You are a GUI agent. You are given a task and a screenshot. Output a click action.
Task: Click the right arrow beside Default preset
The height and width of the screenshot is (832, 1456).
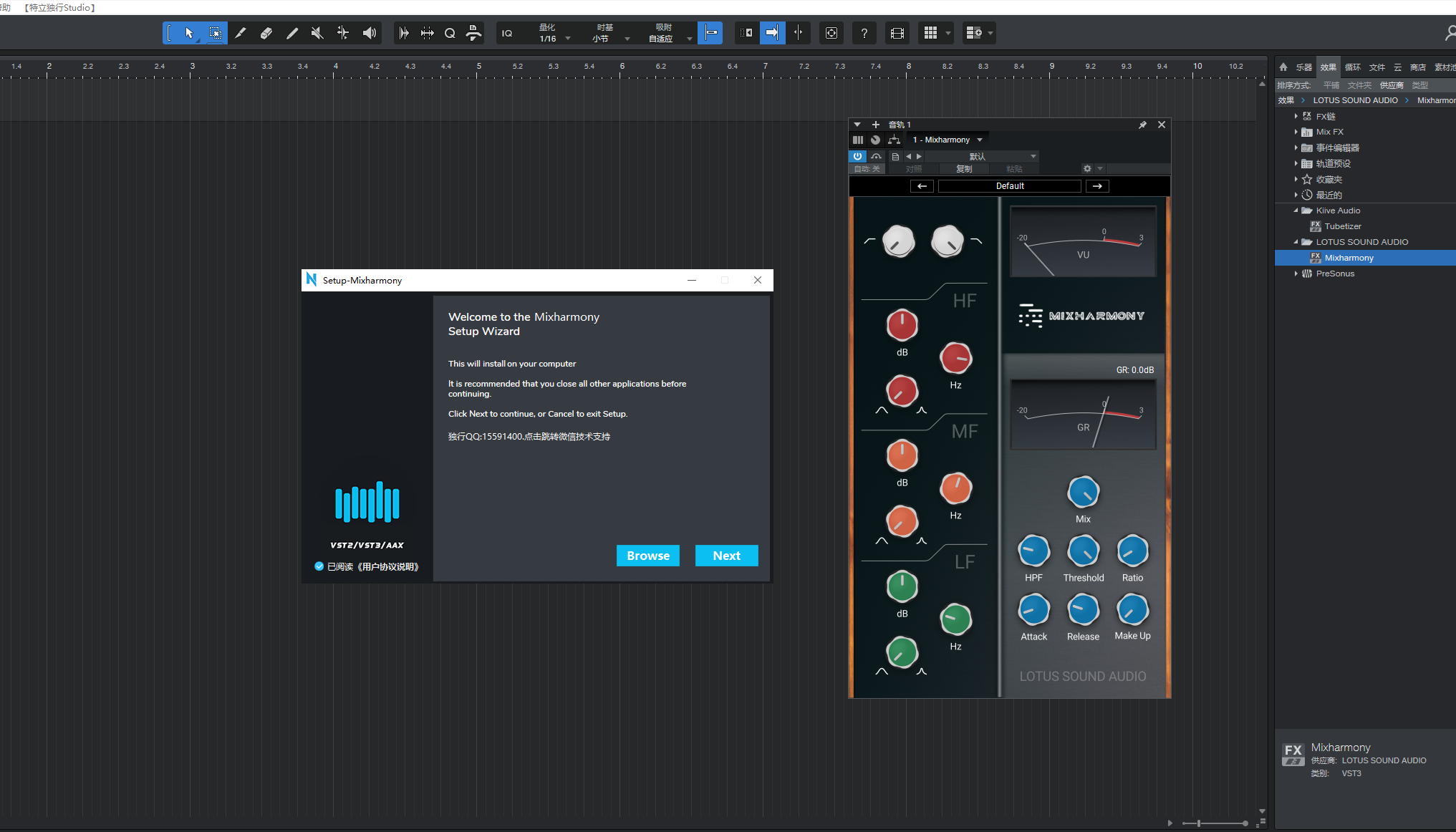(1097, 186)
